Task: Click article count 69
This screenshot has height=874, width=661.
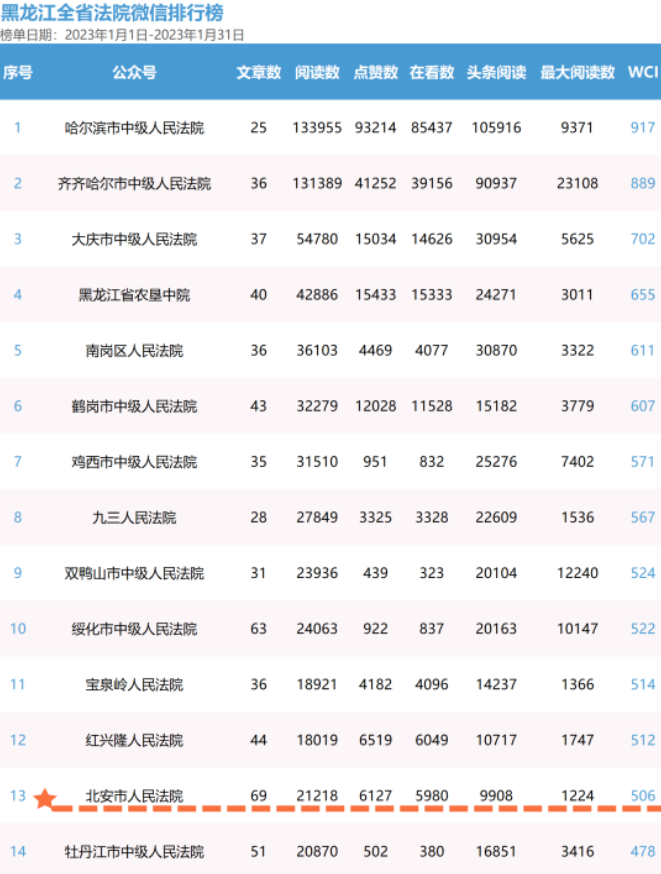Action: 259,796
